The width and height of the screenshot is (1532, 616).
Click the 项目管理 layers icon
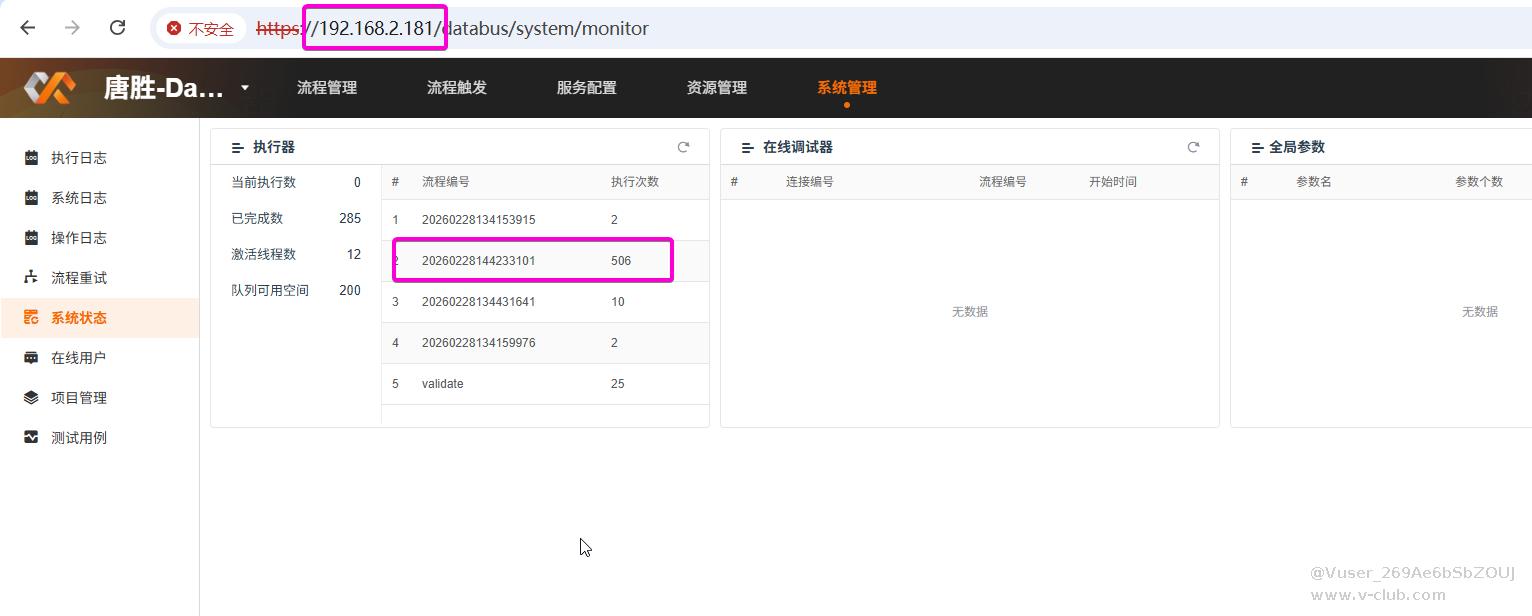(x=31, y=398)
